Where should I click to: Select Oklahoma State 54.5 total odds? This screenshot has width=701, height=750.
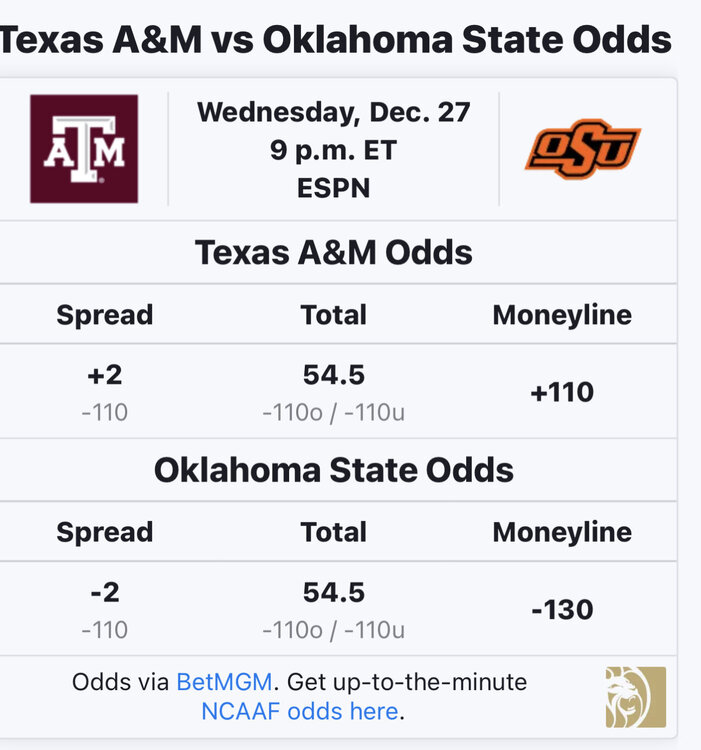[334, 608]
